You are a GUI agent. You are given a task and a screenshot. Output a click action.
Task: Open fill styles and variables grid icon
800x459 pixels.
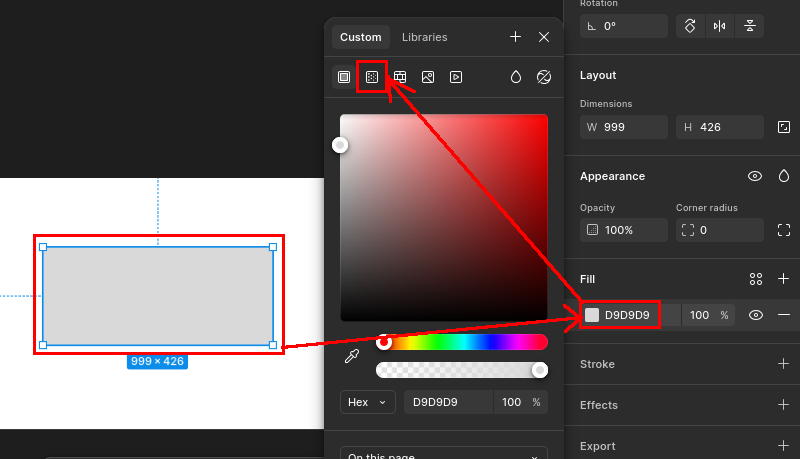[x=756, y=279]
